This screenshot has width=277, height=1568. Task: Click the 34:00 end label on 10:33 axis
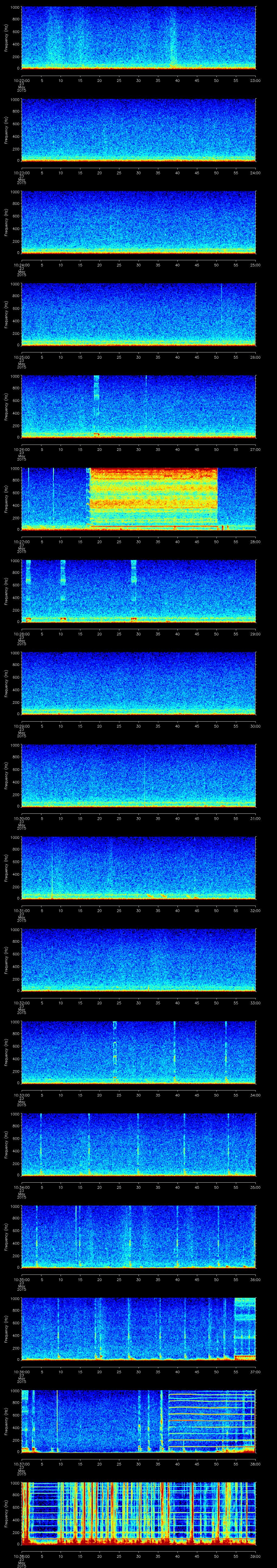[x=255, y=1095]
